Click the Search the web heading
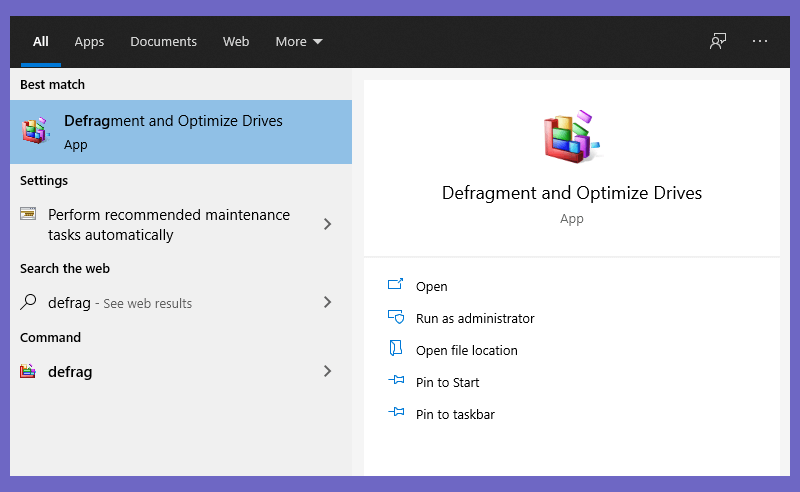 [65, 268]
